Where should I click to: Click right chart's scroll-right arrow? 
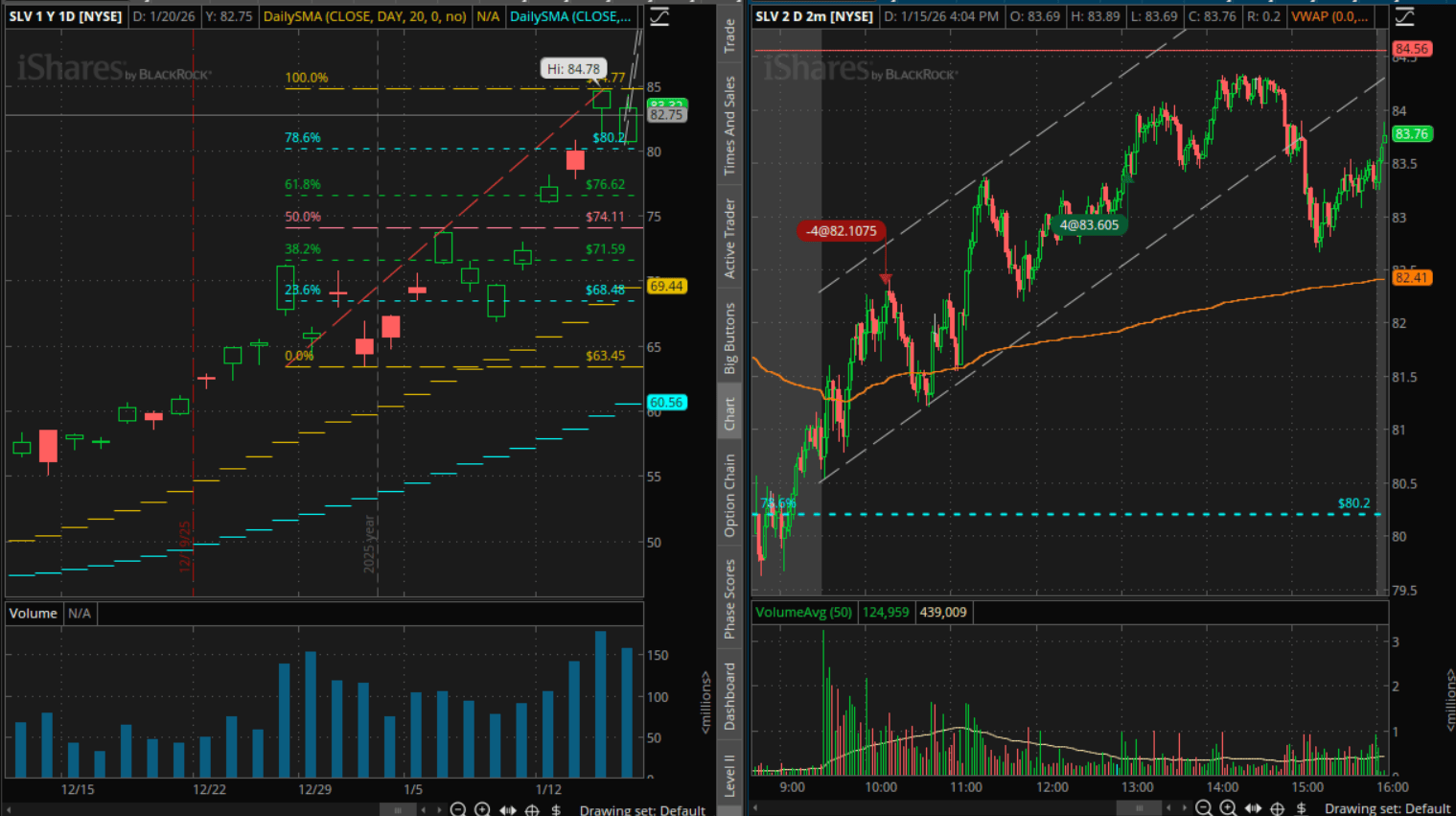pos(1183,808)
